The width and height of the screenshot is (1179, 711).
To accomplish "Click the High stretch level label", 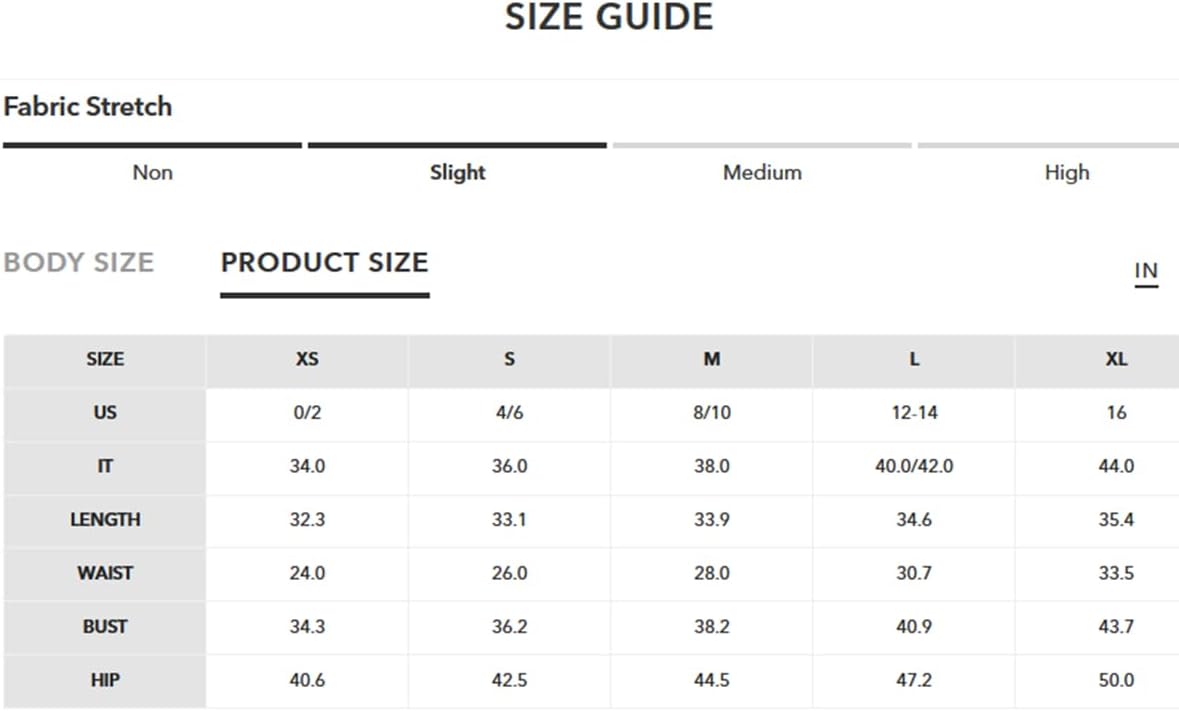I will 1067,173.
